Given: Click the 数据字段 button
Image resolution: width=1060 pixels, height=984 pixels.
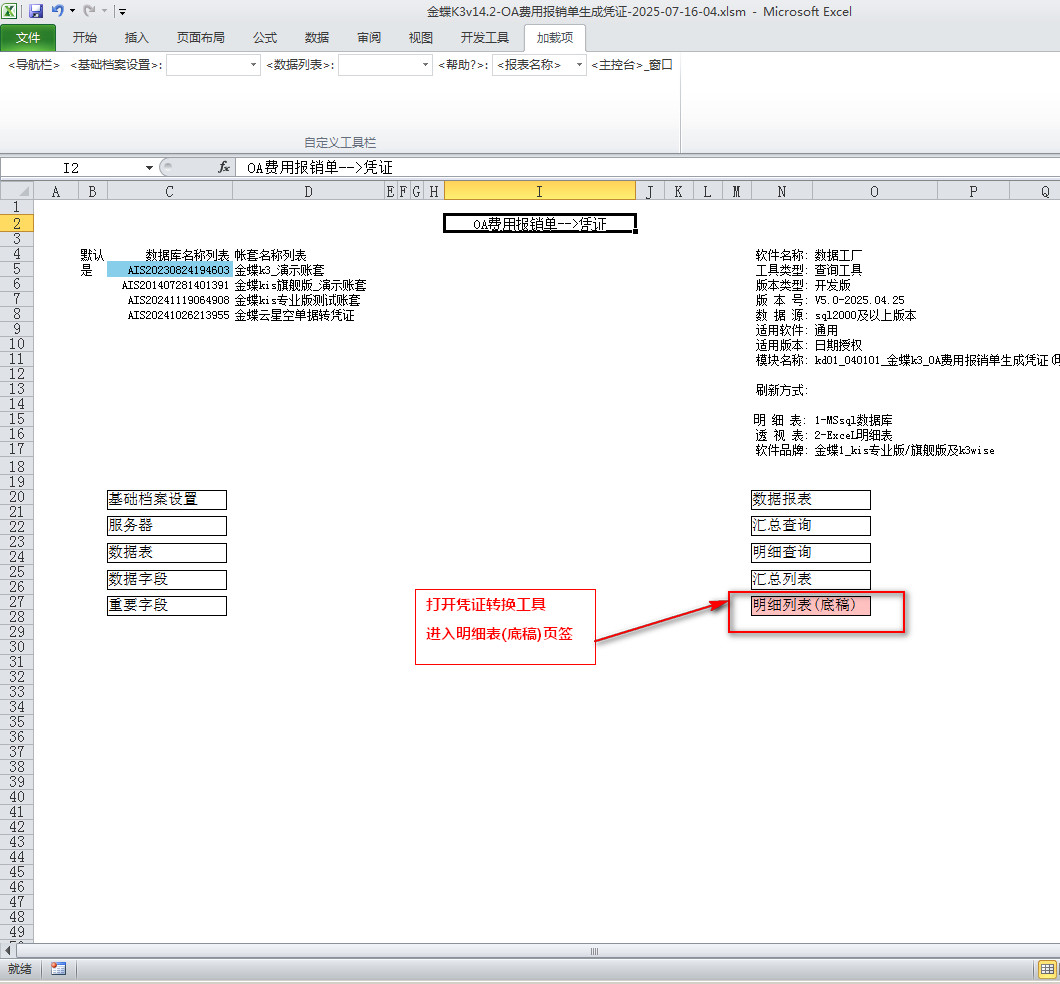Looking at the screenshot, I should 167,579.
